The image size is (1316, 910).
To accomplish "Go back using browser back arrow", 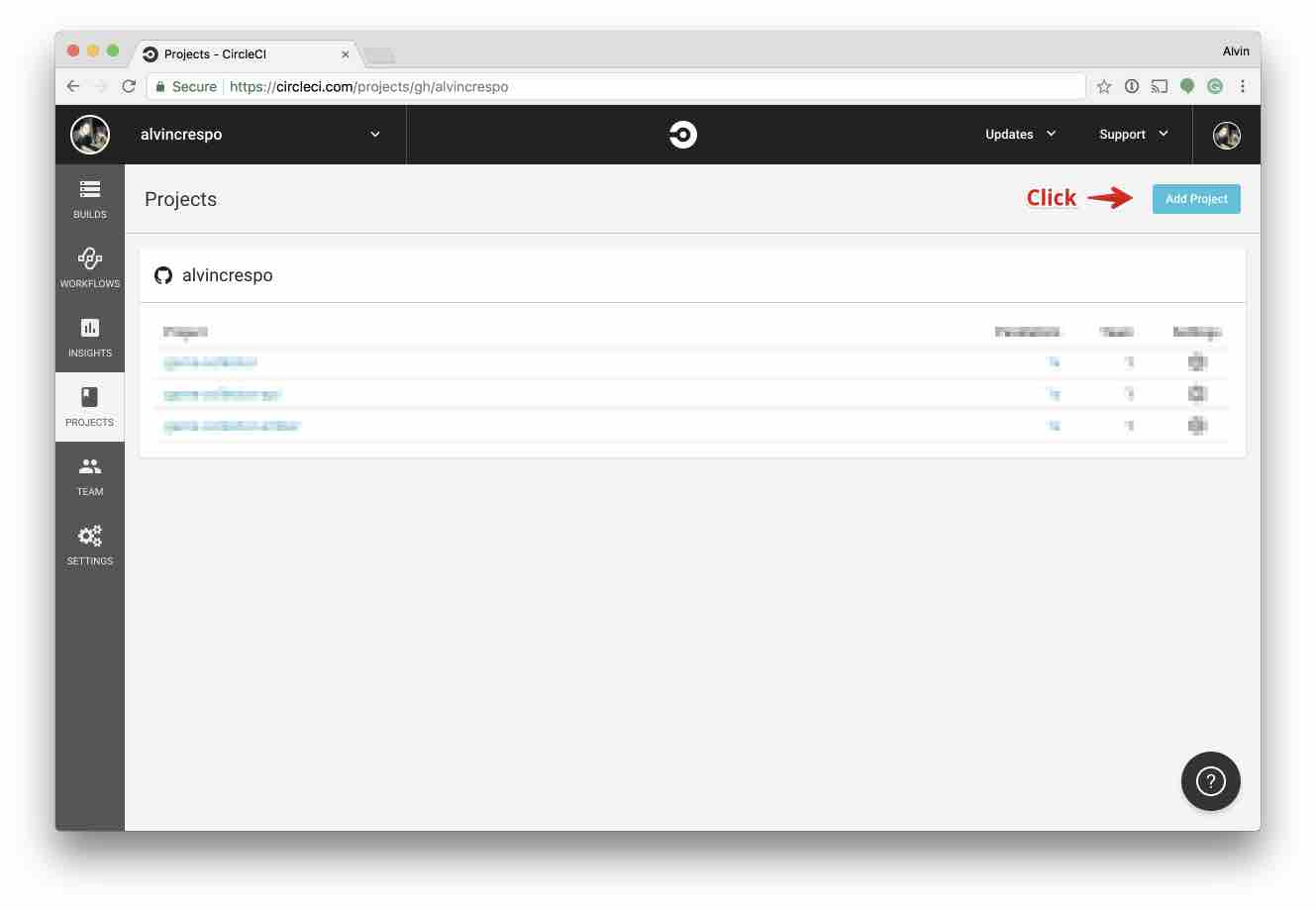I will 73,86.
